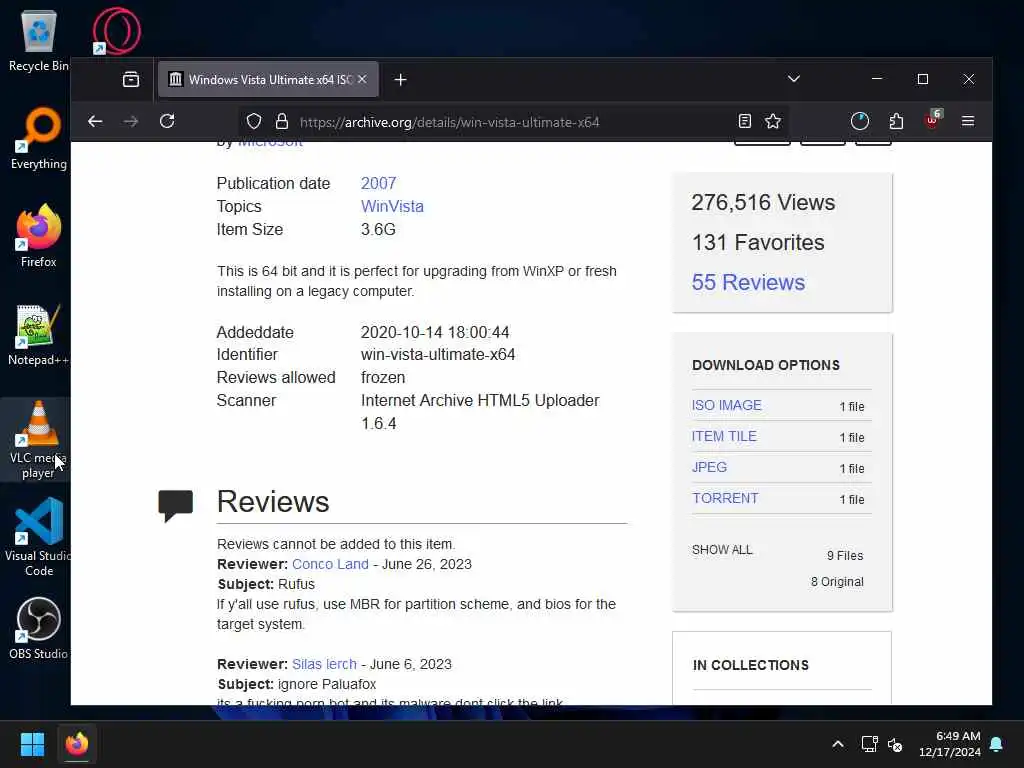The width and height of the screenshot is (1024, 768).
Task: Open extensions puzzle icon
Action: pos(896,121)
